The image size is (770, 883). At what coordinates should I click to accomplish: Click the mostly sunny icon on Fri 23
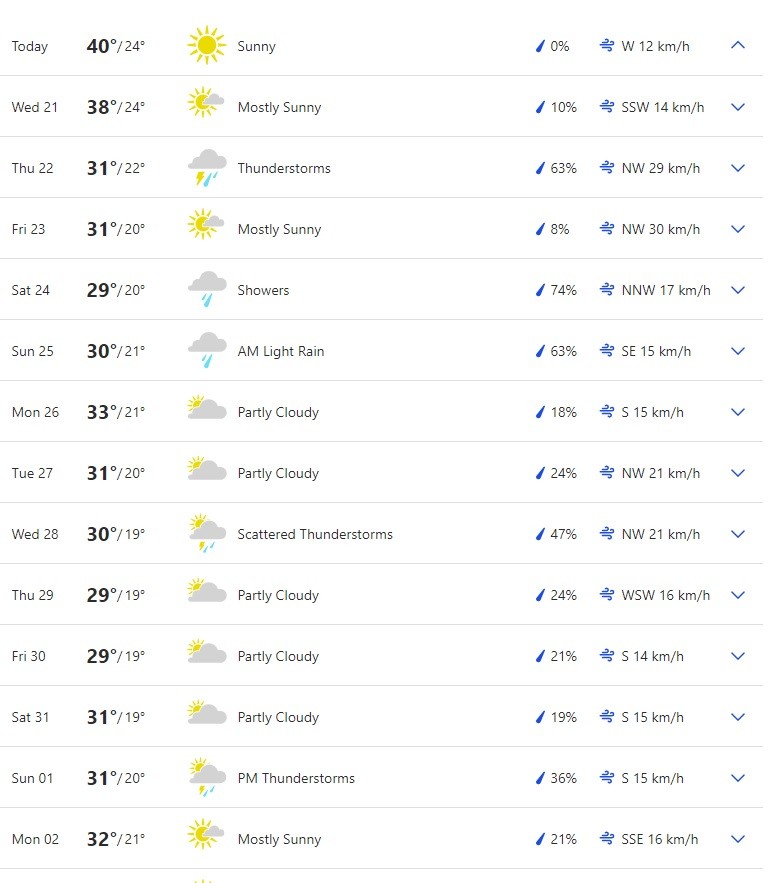(206, 229)
